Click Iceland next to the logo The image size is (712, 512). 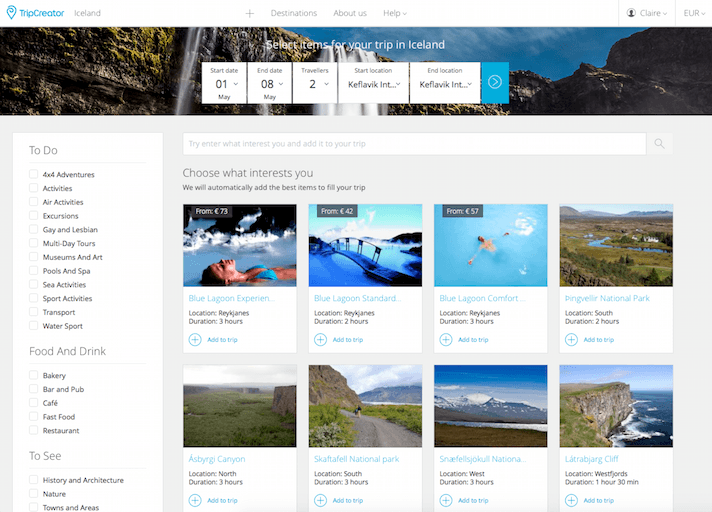87,13
